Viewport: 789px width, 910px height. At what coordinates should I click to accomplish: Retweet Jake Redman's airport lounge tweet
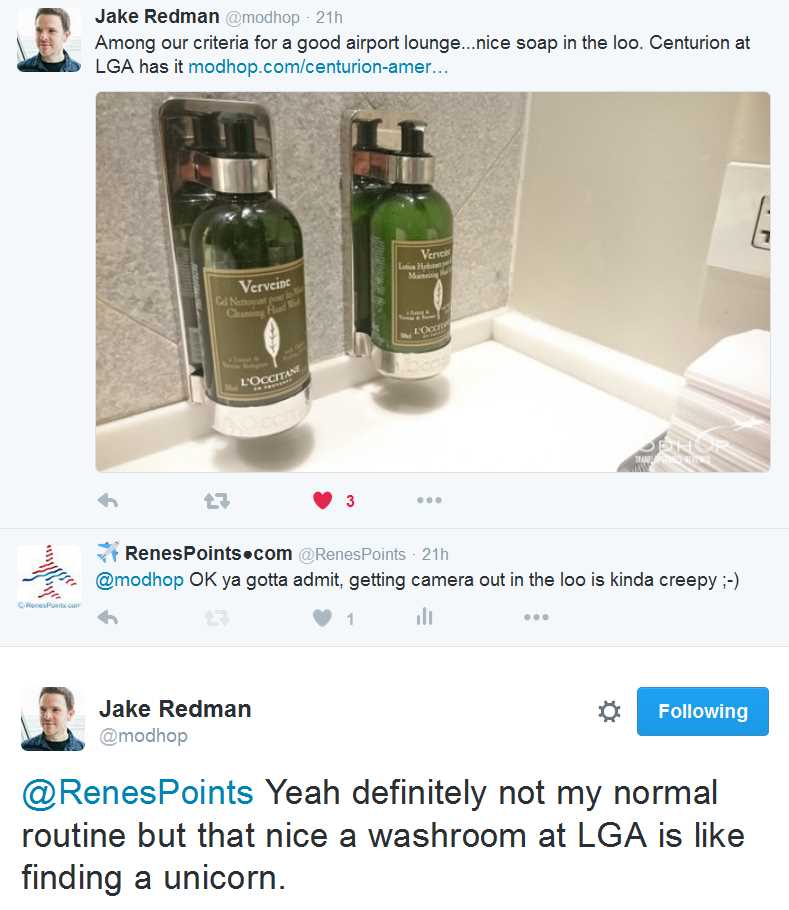pyautogui.click(x=217, y=500)
